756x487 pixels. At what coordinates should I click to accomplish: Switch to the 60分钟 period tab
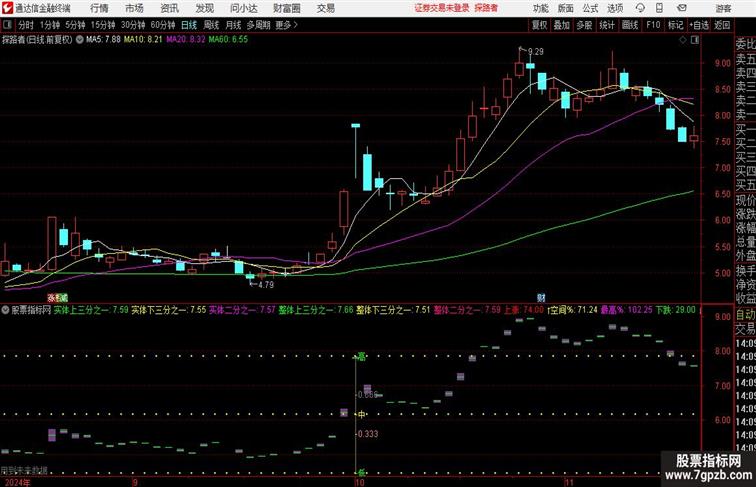[163, 25]
